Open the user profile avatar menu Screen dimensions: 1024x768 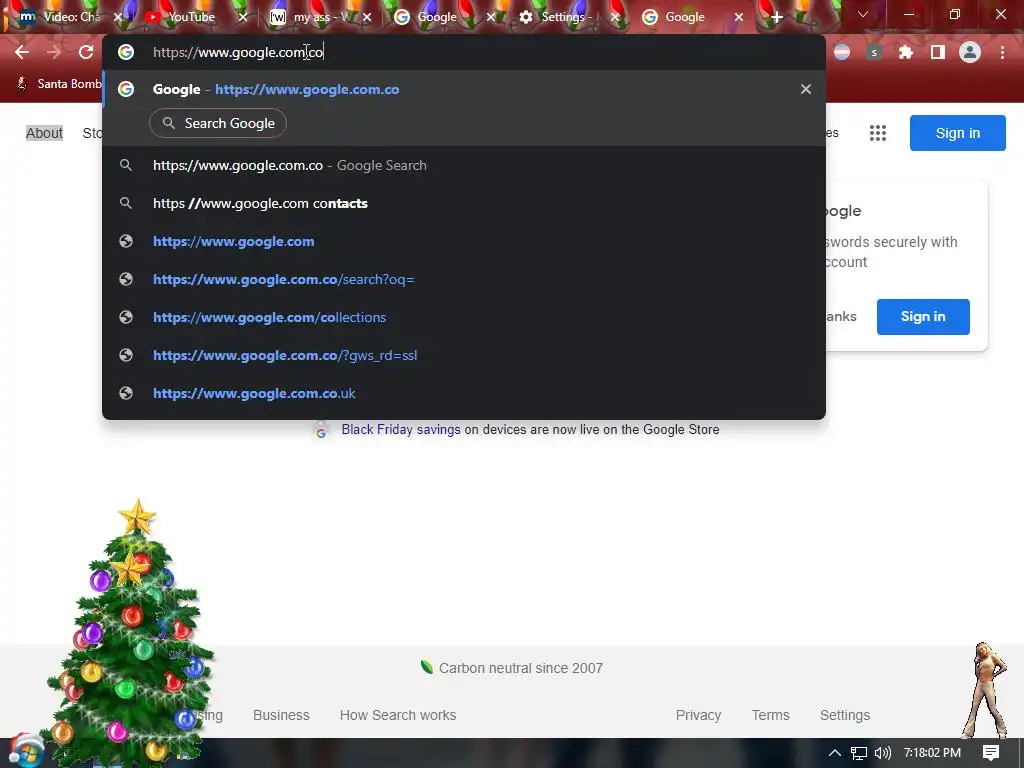970,52
